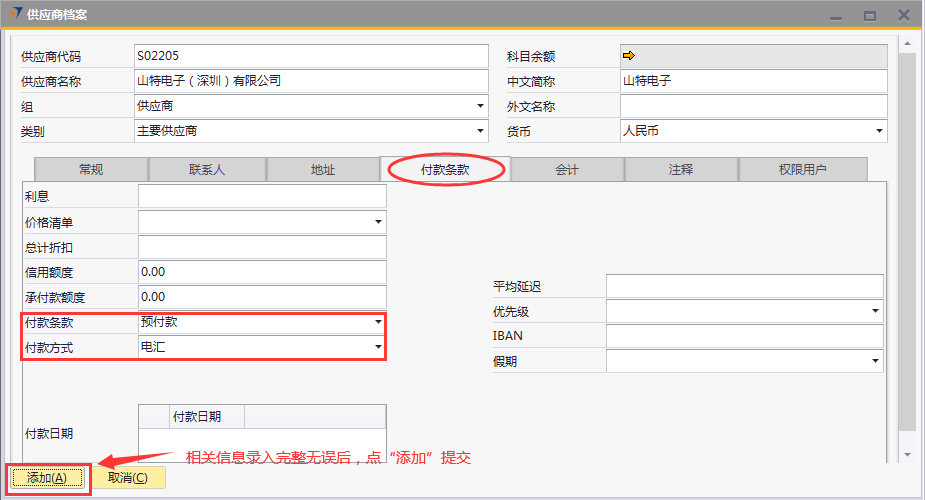Expand the 货币 currency dropdown

[879, 131]
